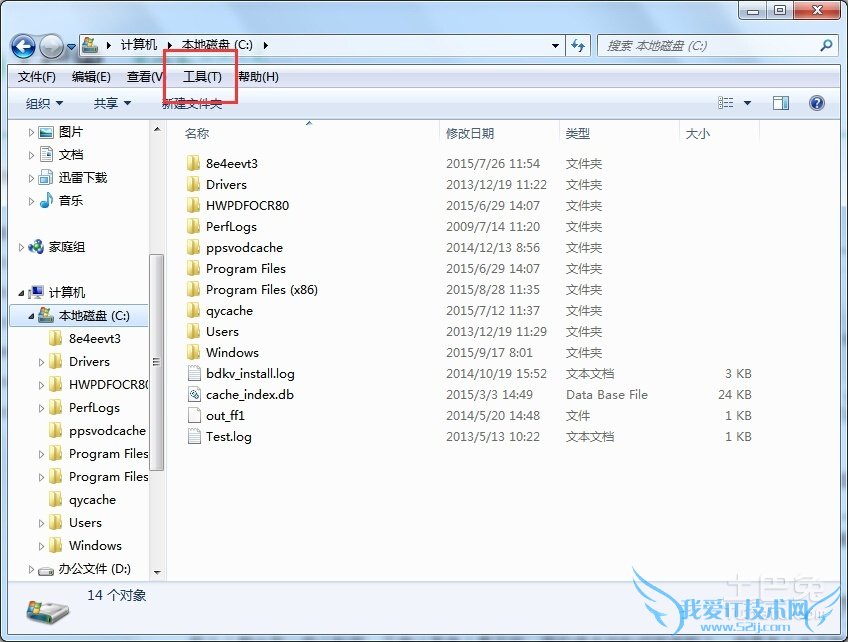Expand the Drivers node in the tree
The height and width of the screenshot is (642, 848).
point(41,362)
